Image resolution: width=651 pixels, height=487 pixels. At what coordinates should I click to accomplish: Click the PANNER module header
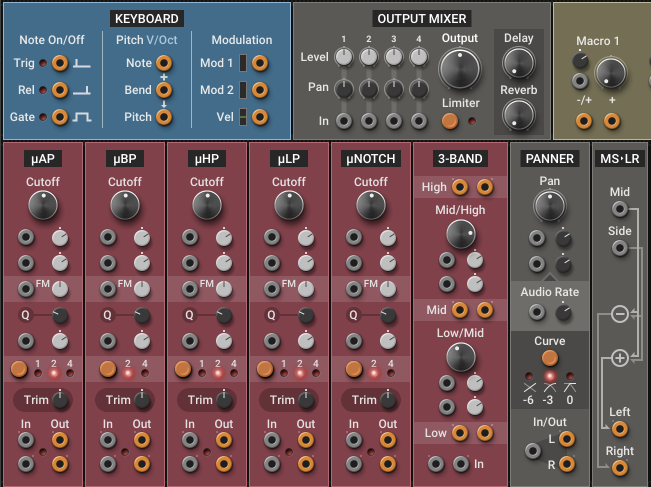click(x=549, y=158)
